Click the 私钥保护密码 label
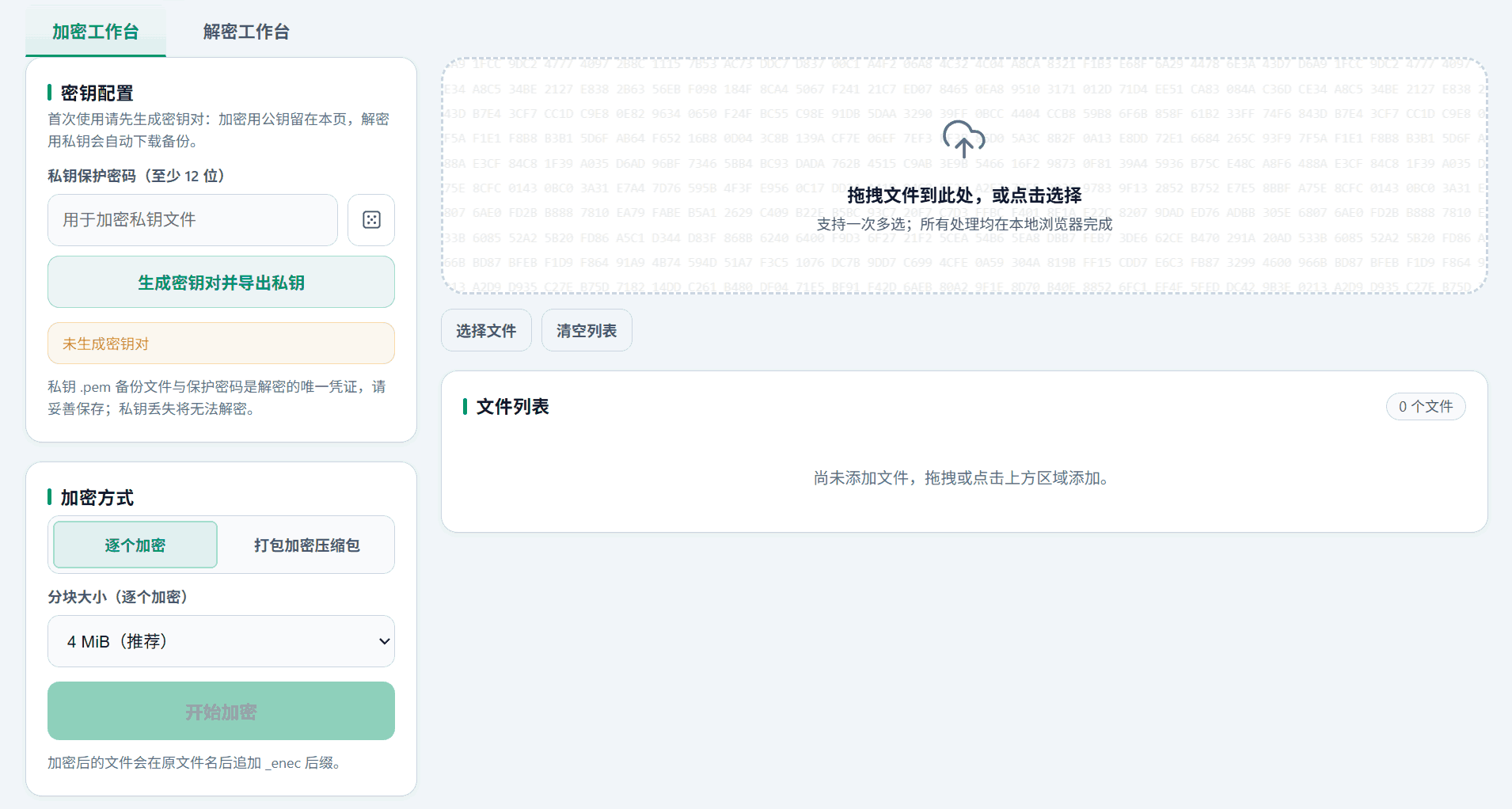Image resolution: width=1512 pixels, height=809 pixels. 136,176
